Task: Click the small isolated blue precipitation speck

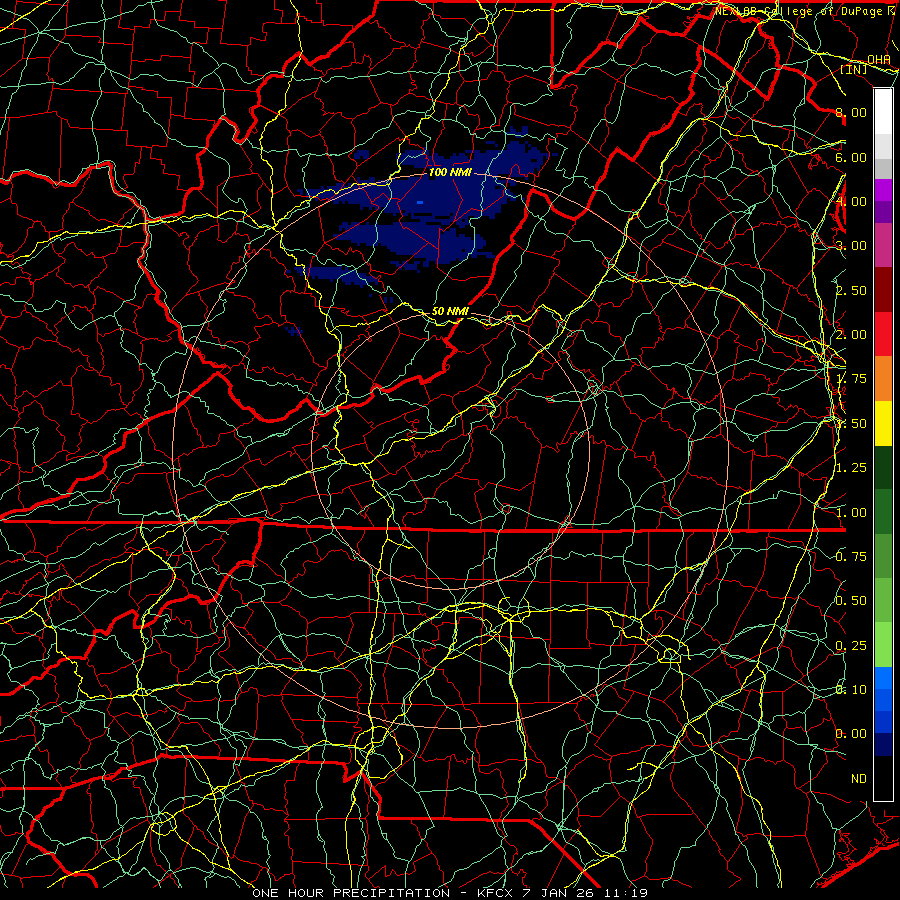Action: click(x=294, y=331)
